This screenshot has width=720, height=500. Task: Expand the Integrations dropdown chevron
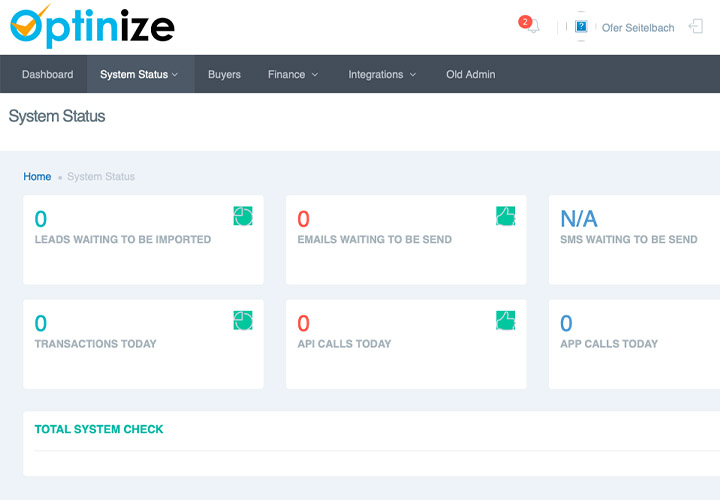point(413,75)
